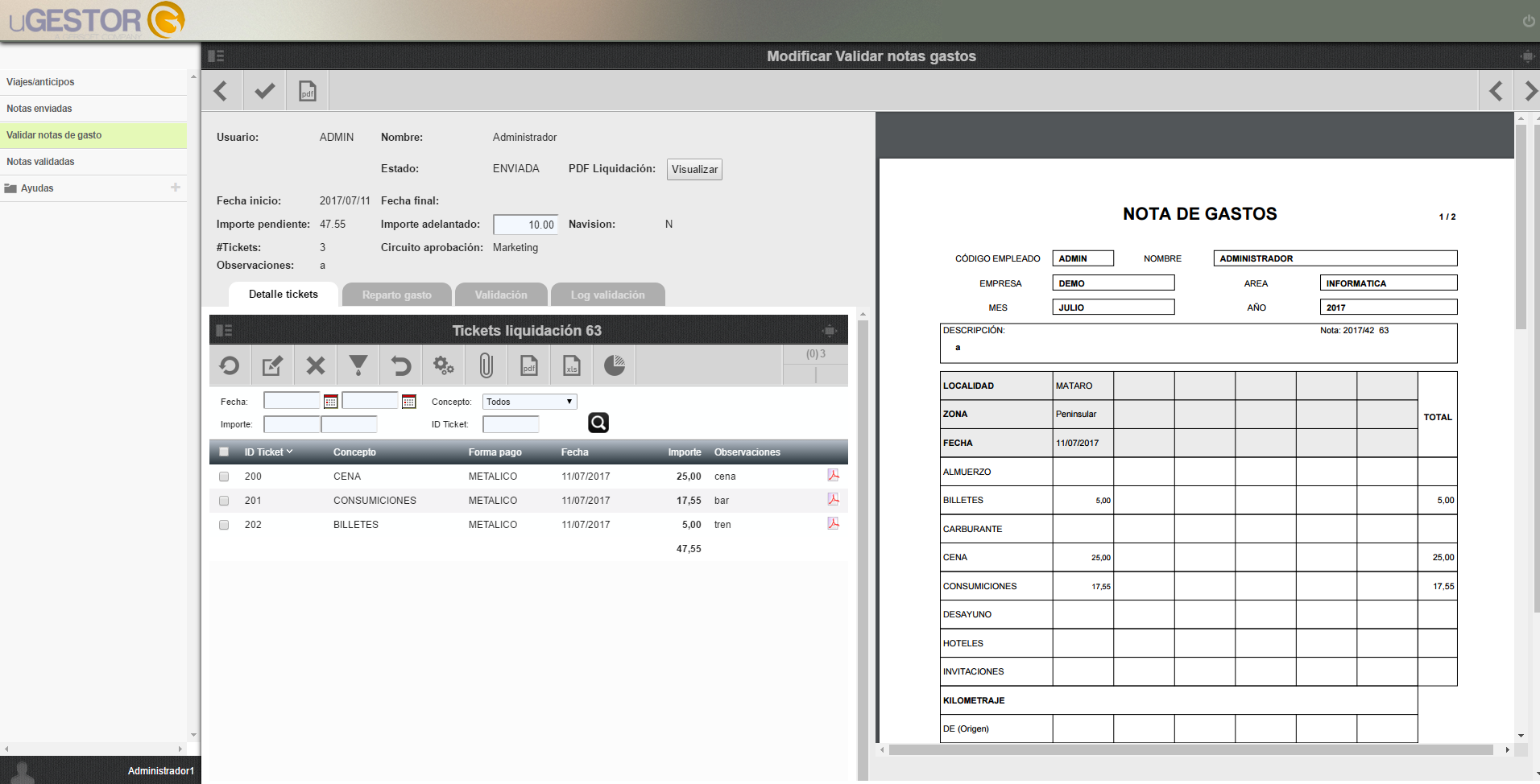Open the Concepto dropdown
Viewport: 1540px width, 784px height.
point(530,402)
